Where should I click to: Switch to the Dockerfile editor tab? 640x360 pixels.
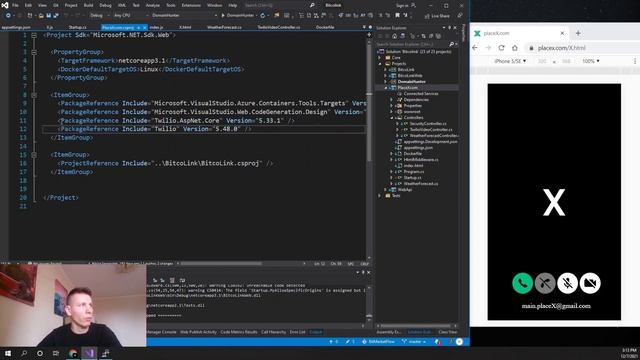(325, 27)
